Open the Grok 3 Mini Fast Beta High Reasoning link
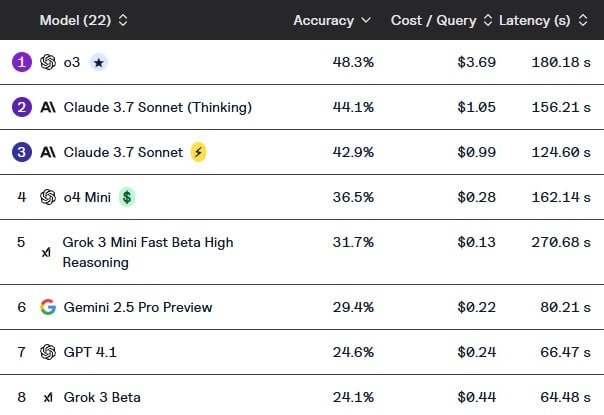This screenshot has height=415, width=604. click(x=148, y=252)
